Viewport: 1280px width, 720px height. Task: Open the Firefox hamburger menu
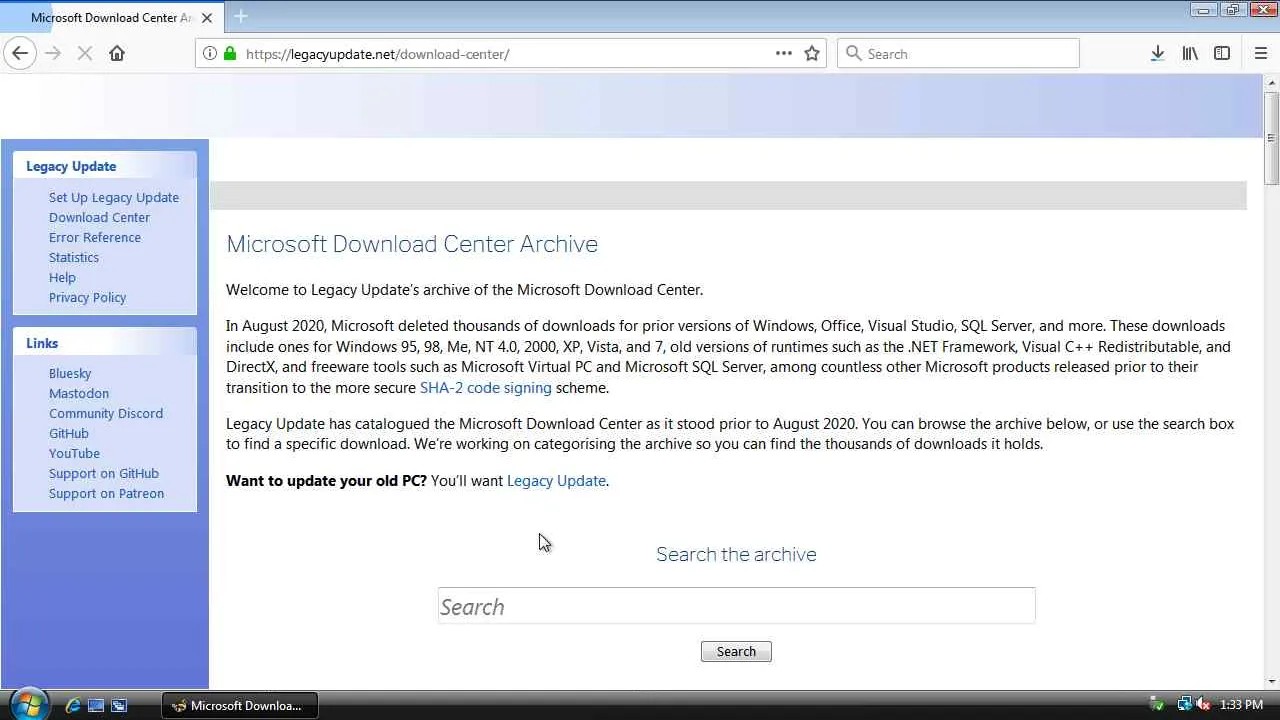[1260, 54]
